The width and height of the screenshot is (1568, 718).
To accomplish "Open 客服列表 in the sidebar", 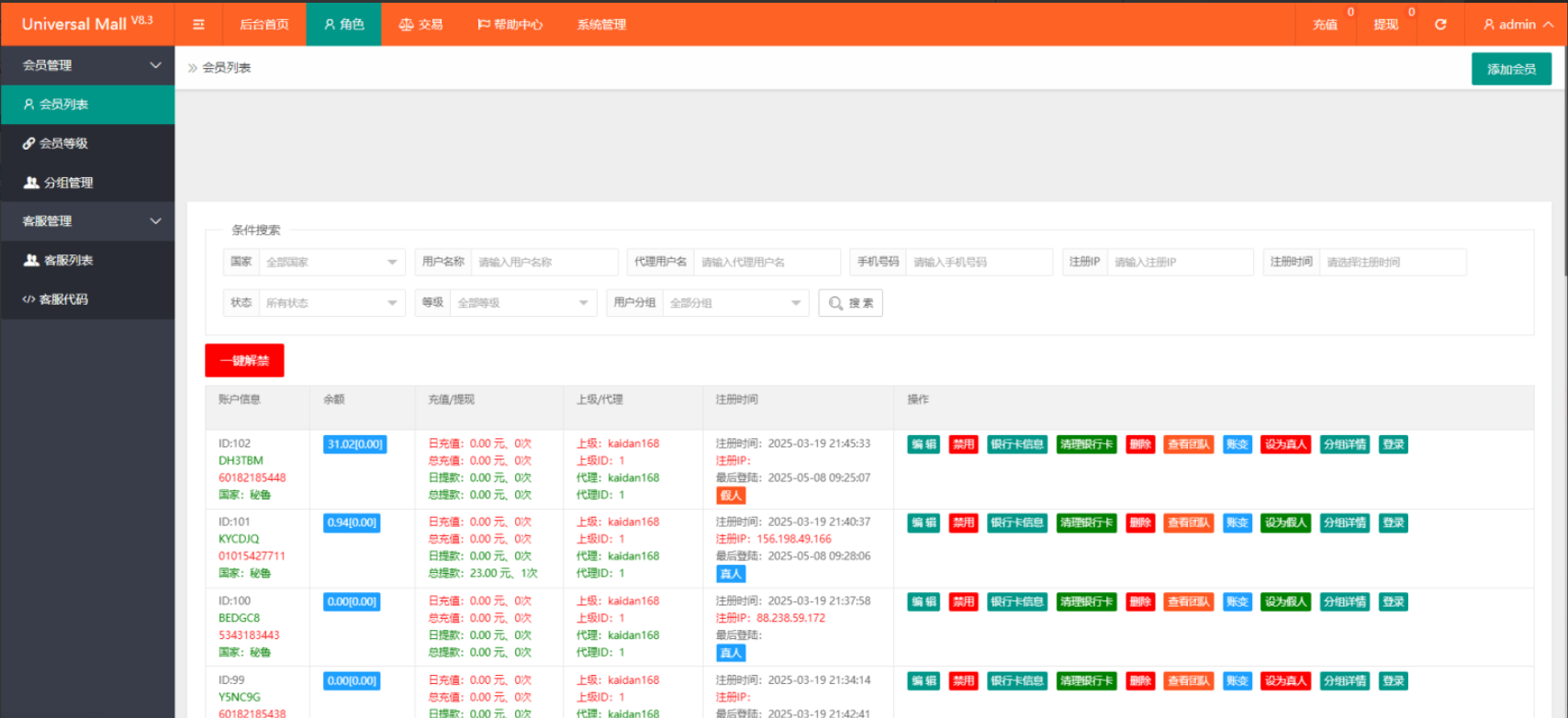I will tap(87, 260).
